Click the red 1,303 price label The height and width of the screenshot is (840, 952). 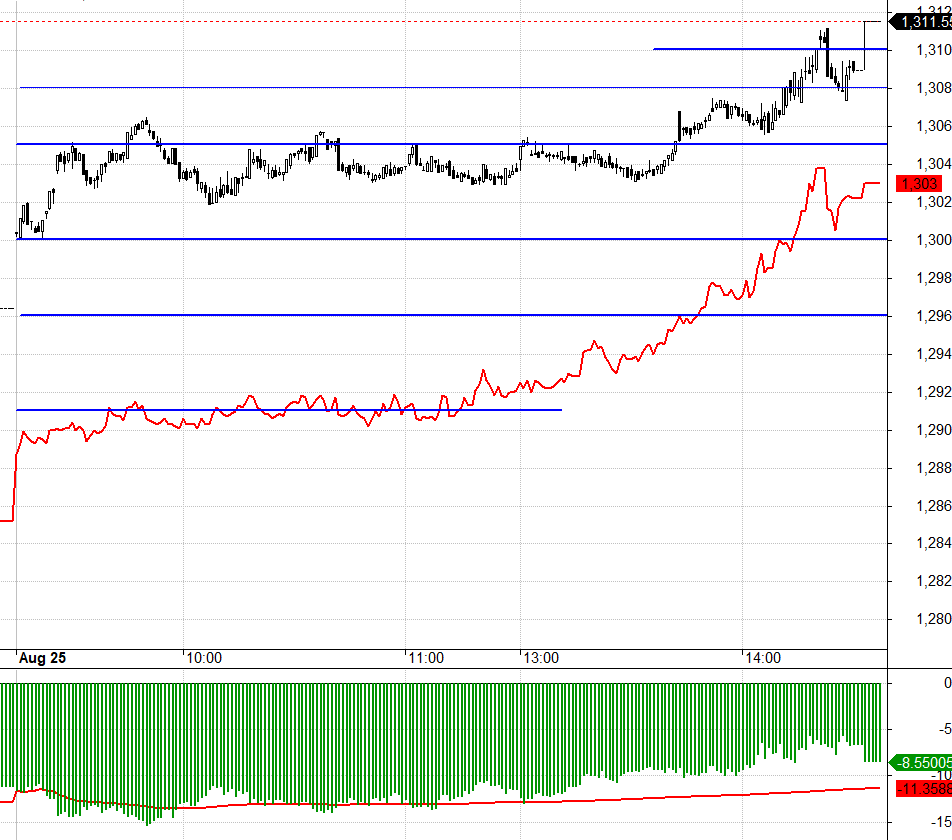point(919,184)
